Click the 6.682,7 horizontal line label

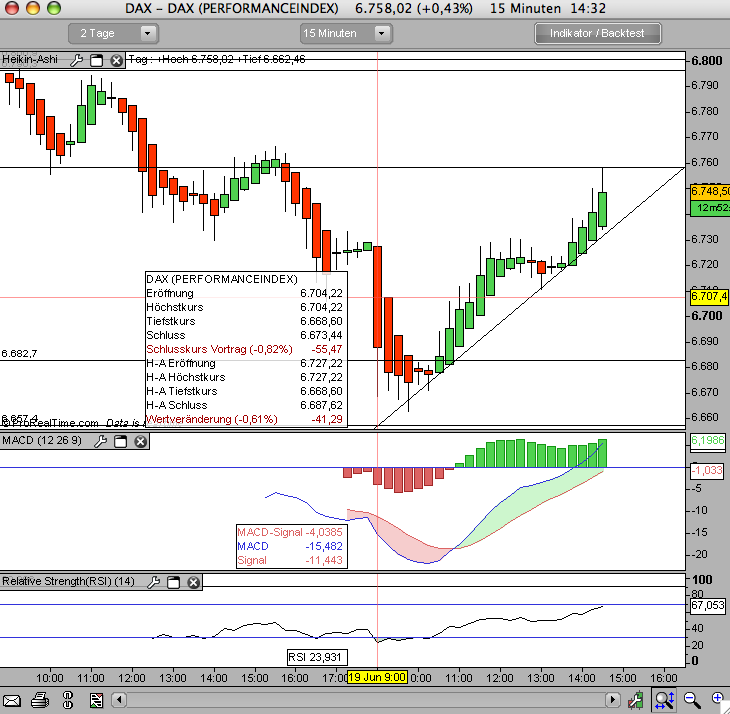(19, 353)
